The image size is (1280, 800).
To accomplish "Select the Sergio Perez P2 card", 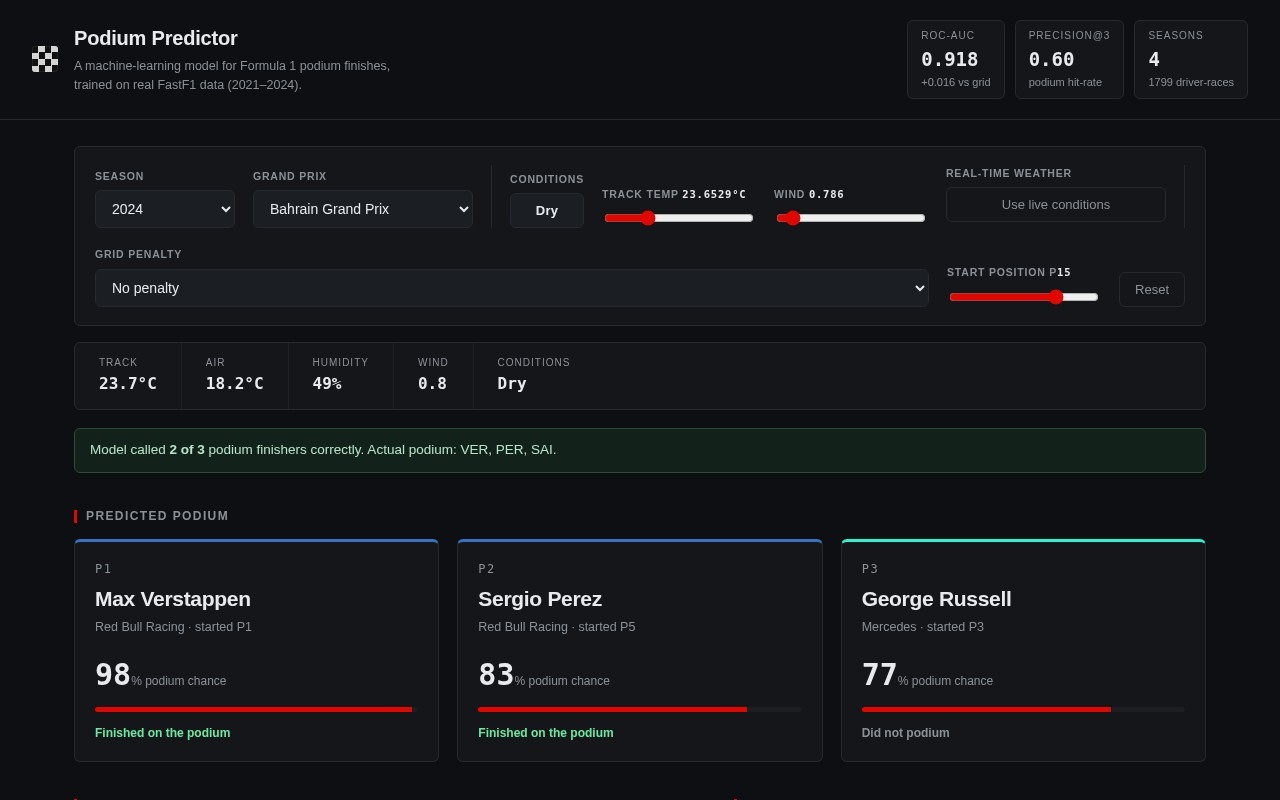I will [640, 651].
